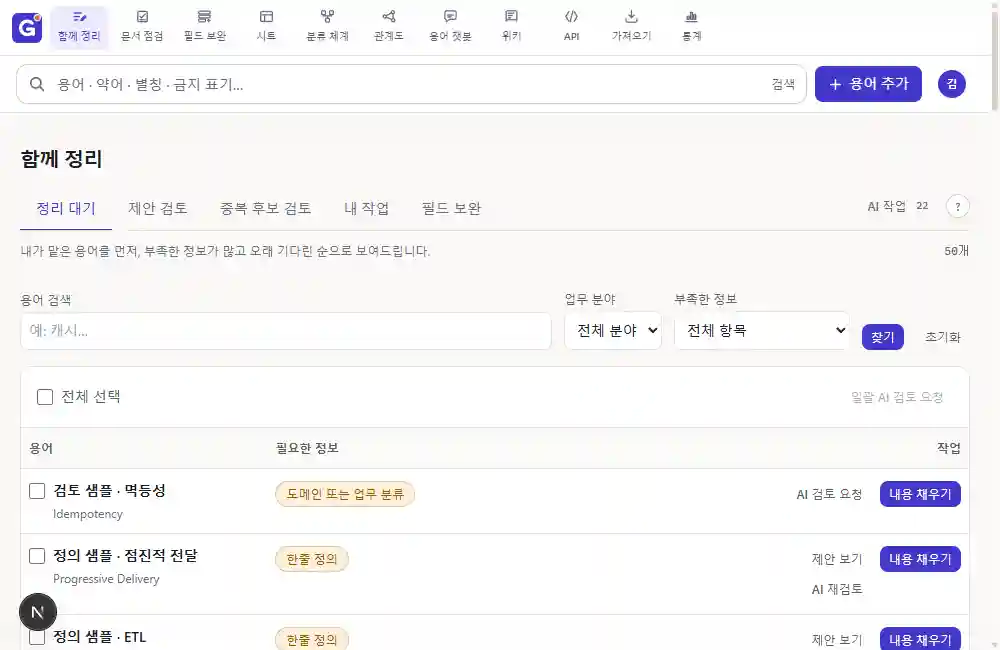1000x650 pixels.
Task: Switch to the 내 작업 tab
Action: [x=367, y=209]
